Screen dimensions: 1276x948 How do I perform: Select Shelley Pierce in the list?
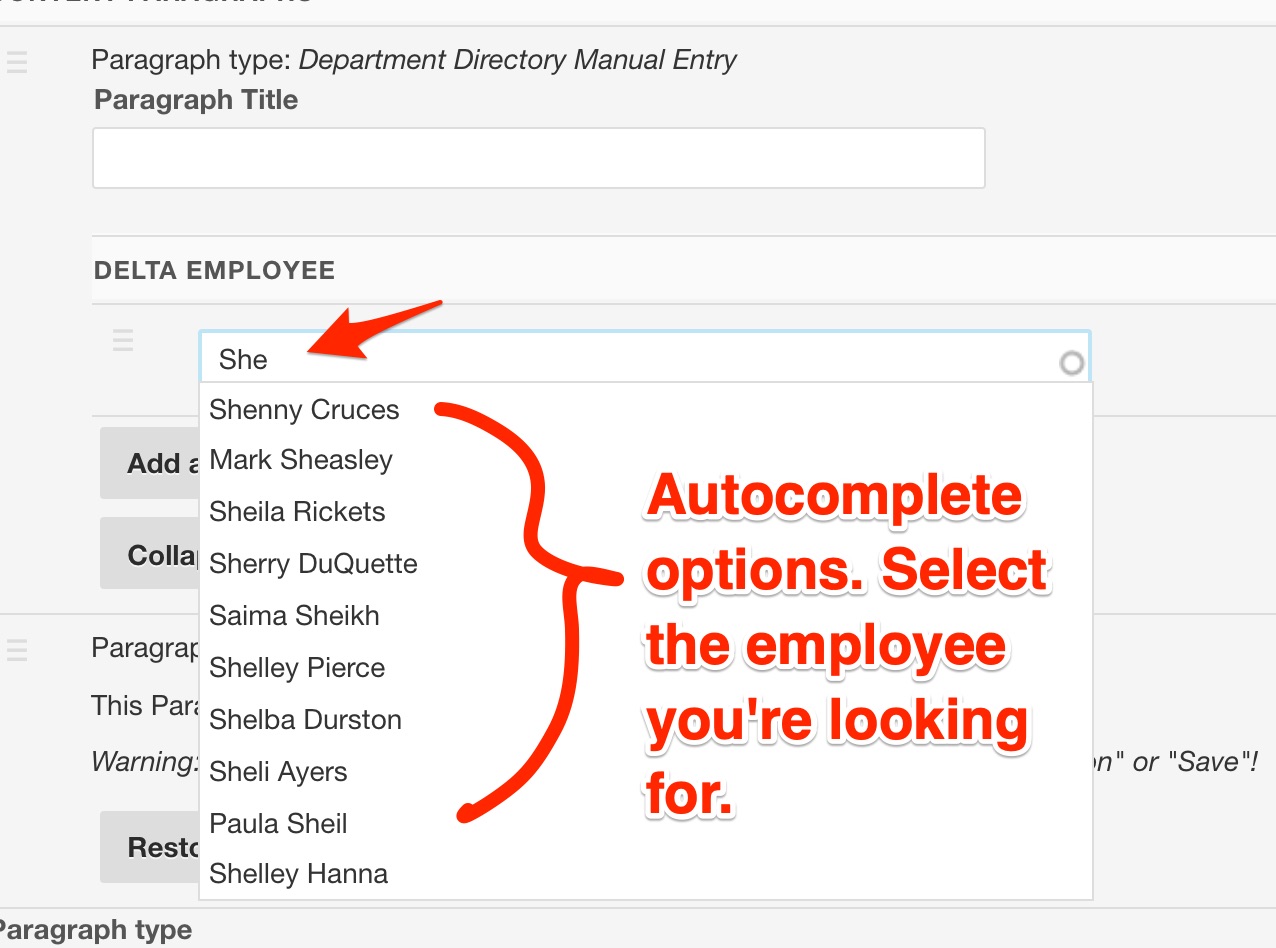[x=297, y=668]
